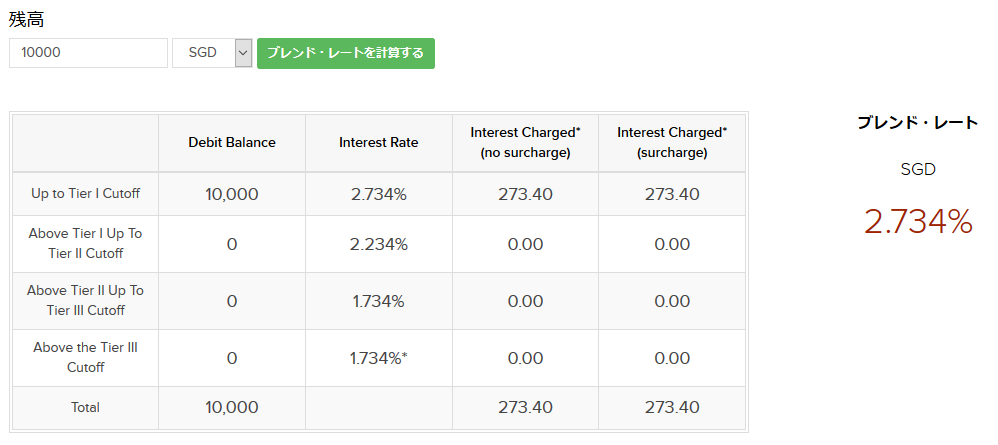Select the Up to Tier I Cutoff row label
The width and height of the screenshot is (998, 445).
pyautogui.click(x=85, y=194)
